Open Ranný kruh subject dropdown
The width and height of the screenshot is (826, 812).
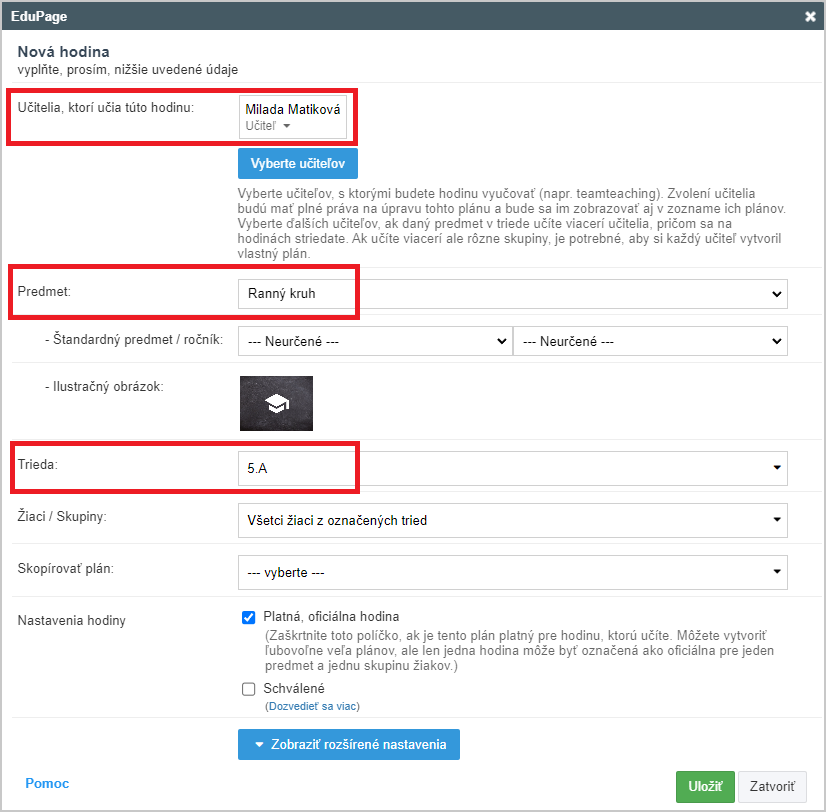513,294
